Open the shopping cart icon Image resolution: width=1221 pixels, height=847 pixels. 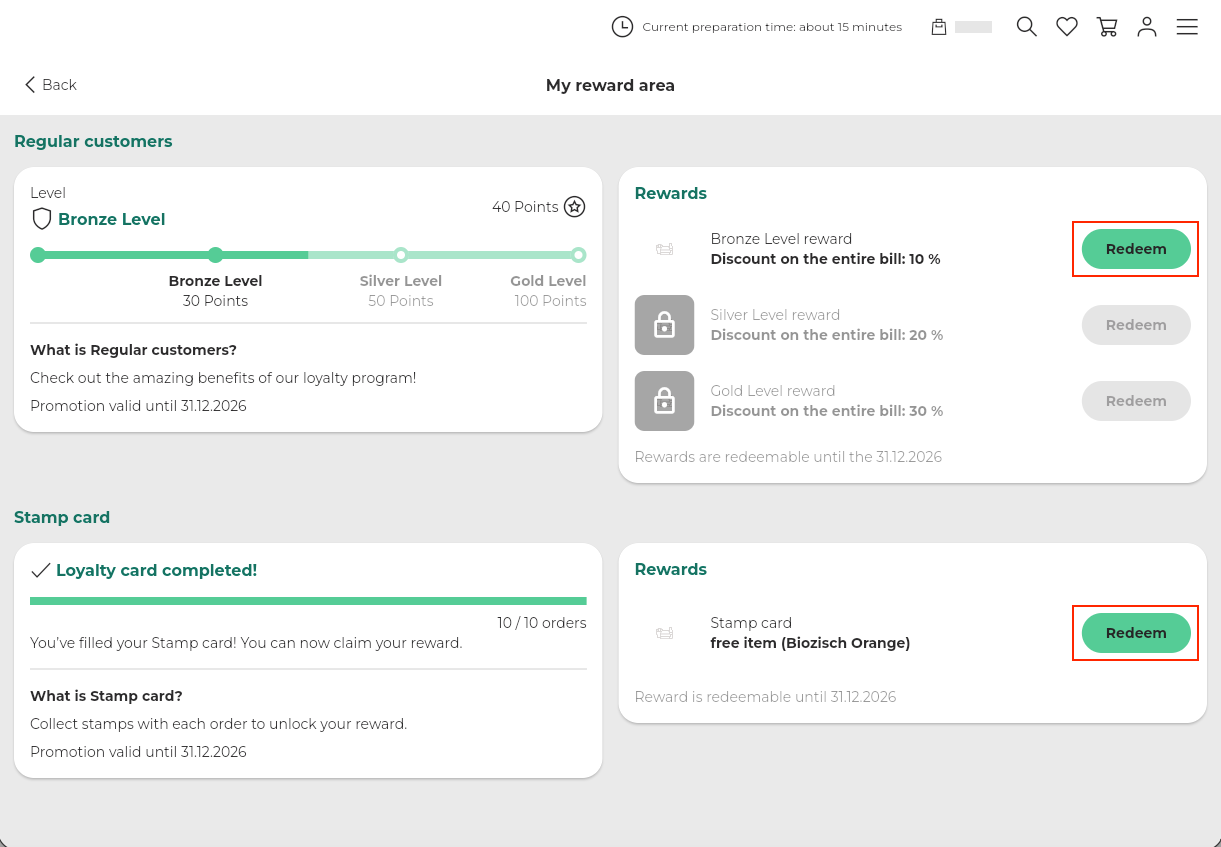pos(1107,27)
